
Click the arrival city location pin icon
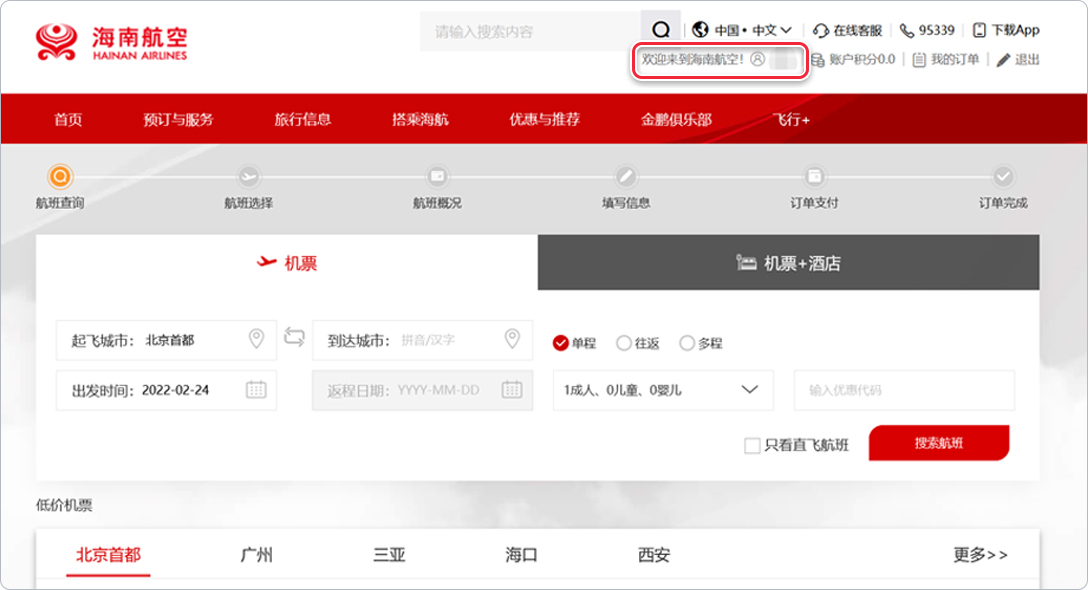(x=512, y=339)
